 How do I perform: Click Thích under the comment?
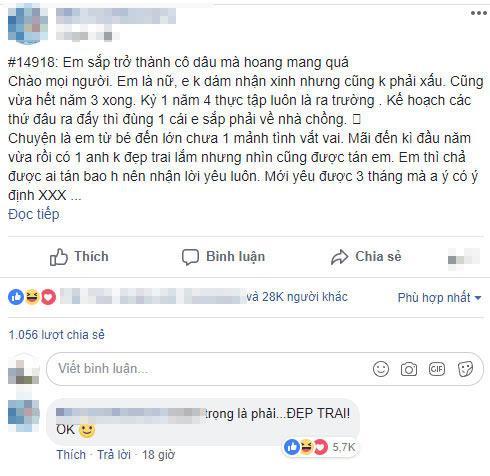(71, 455)
